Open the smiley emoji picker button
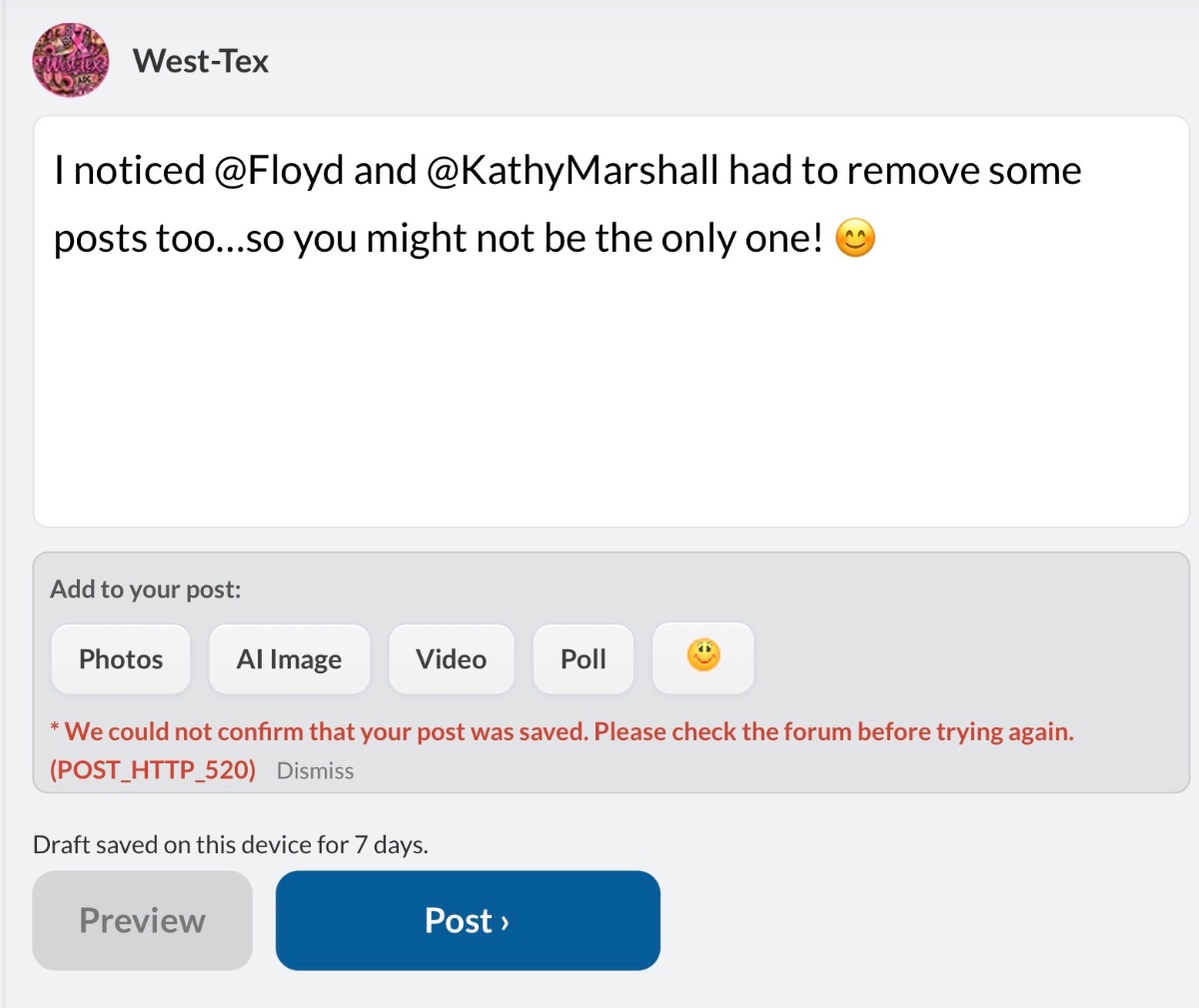The height and width of the screenshot is (1008, 1199). pos(703,657)
